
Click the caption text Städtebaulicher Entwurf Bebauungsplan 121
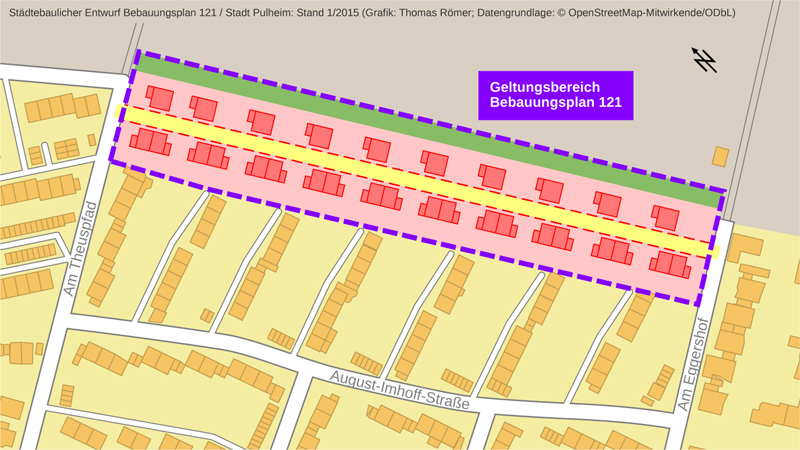pos(113,13)
